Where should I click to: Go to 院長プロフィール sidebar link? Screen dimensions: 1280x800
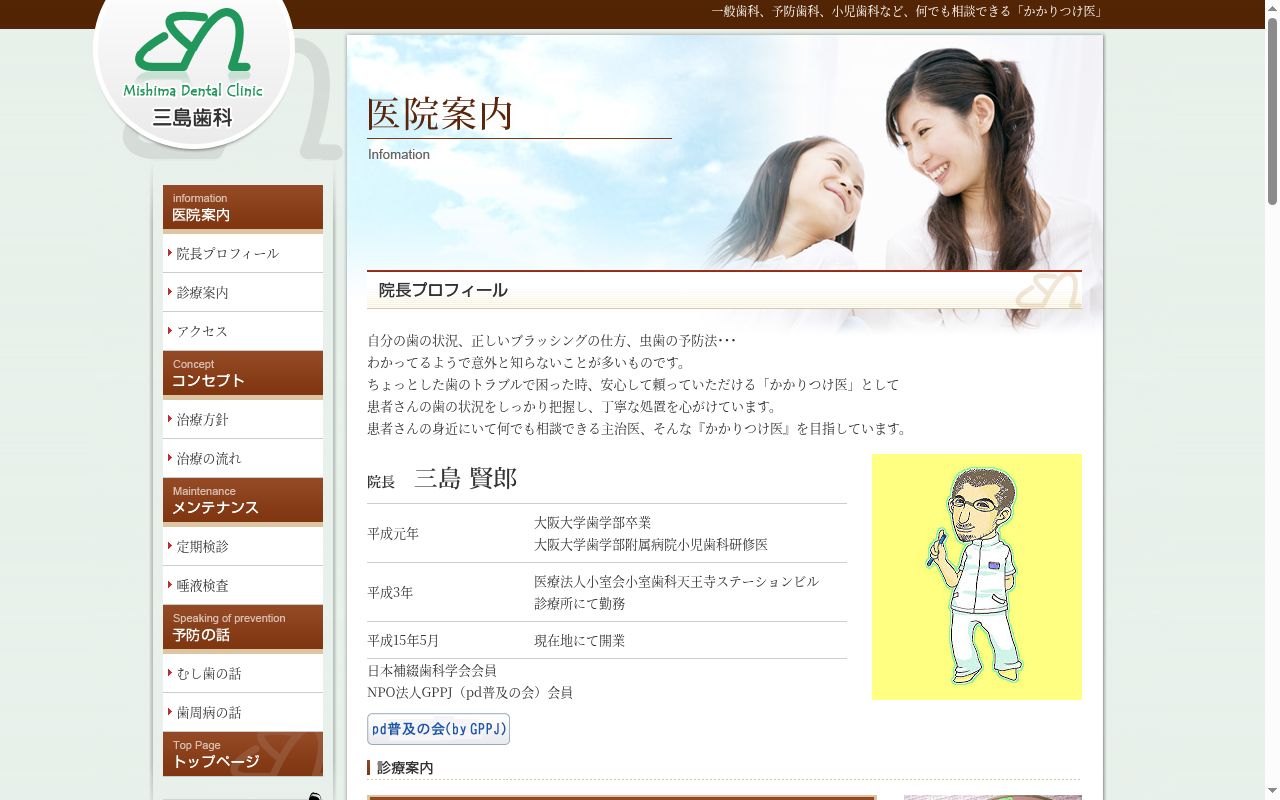coord(243,253)
